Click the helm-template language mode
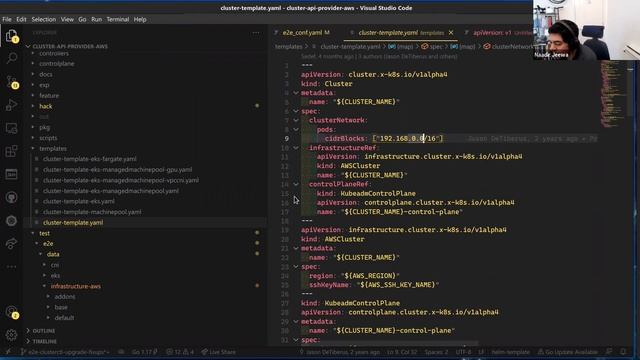The height and width of the screenshot is (360, 640). tap(511, 352)
